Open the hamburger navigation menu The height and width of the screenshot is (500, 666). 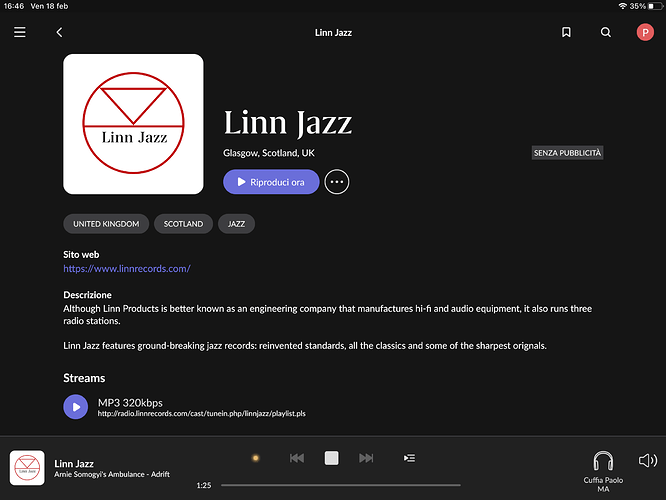tap(20, 32)
